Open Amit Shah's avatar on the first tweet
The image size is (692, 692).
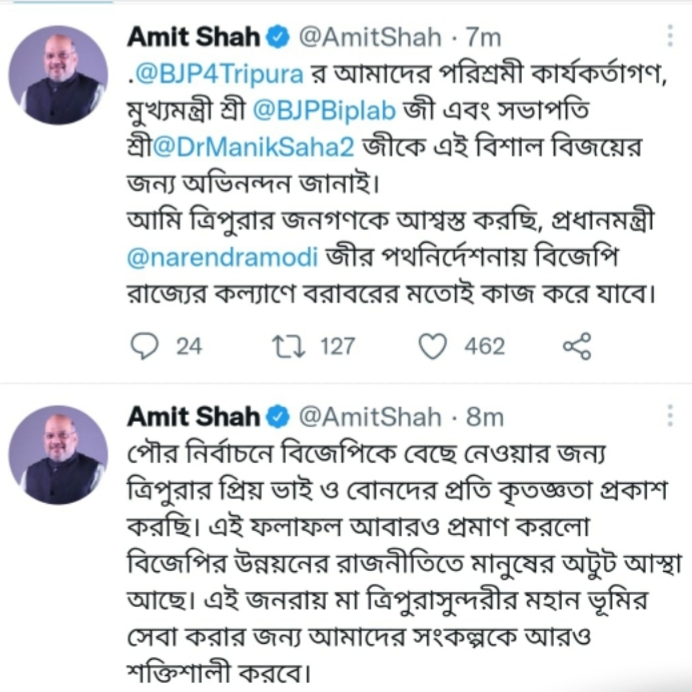(58, 75)
